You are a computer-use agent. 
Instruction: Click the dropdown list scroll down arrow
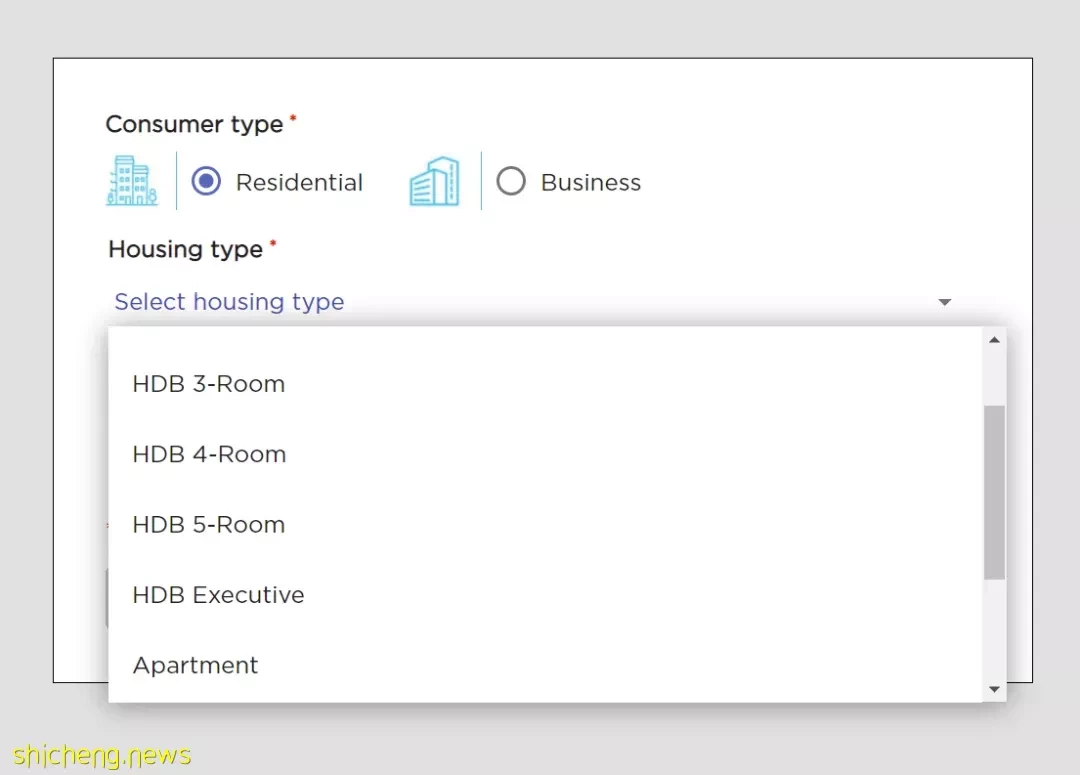click(x=994, y=689)
